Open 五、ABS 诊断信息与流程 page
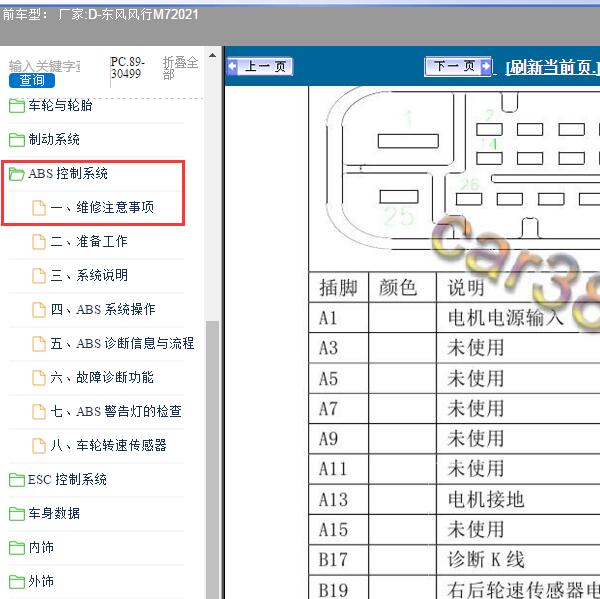This screenshot has height=599, width=600. pyautogui.click(x=122, y=344)
